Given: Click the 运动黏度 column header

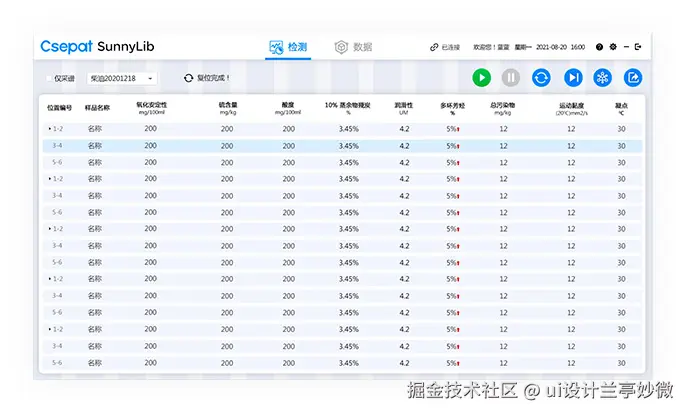Looking at the screenshot, I should (571, 108).
